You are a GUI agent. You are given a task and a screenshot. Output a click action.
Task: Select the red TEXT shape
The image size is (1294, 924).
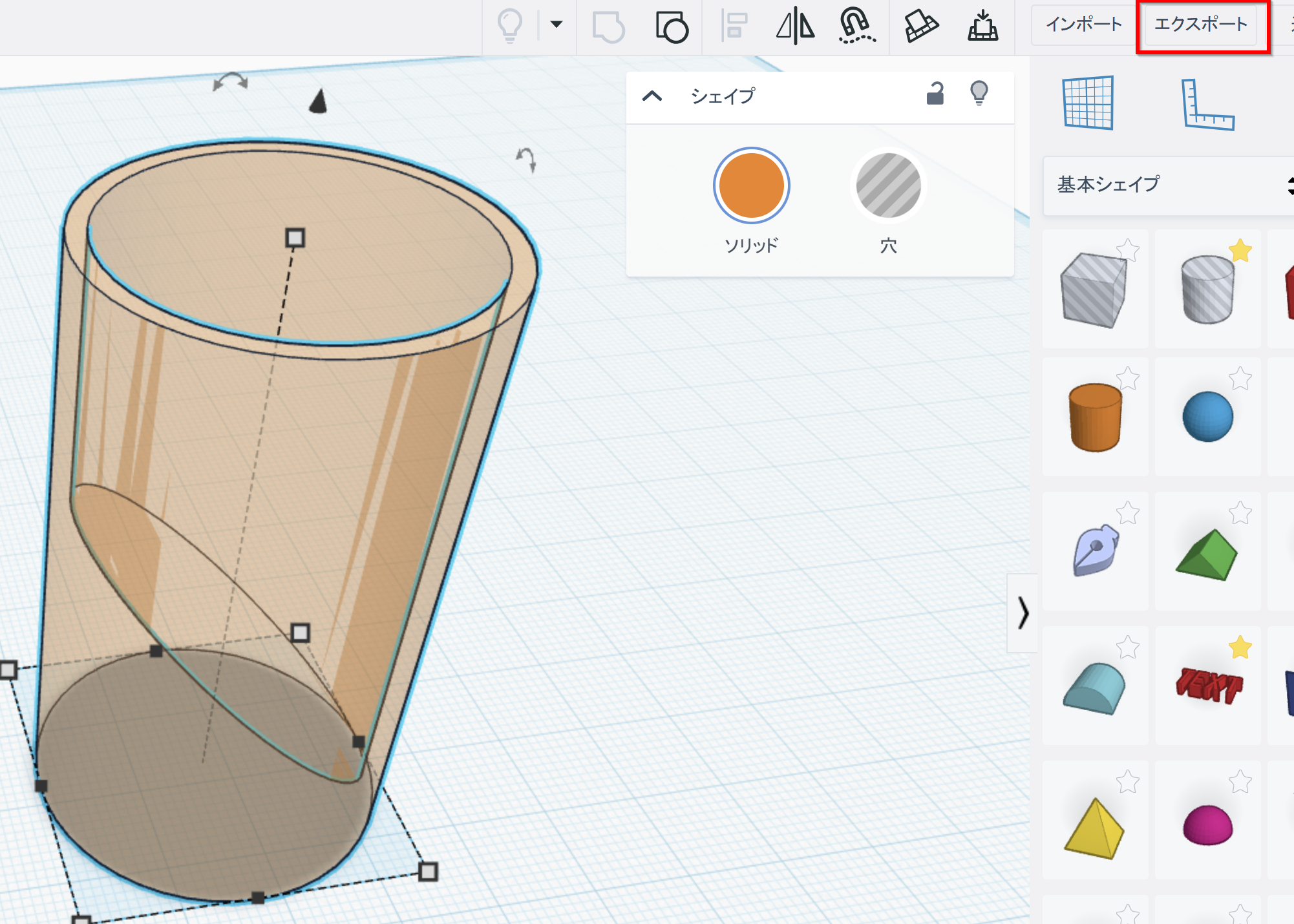point(1209,685)
